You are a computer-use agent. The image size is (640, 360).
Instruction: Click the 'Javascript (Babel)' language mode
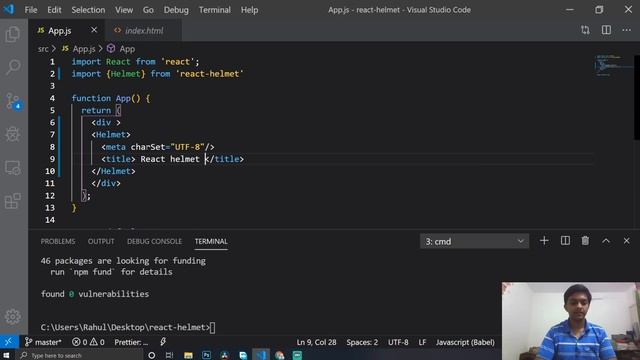point(465,342)
